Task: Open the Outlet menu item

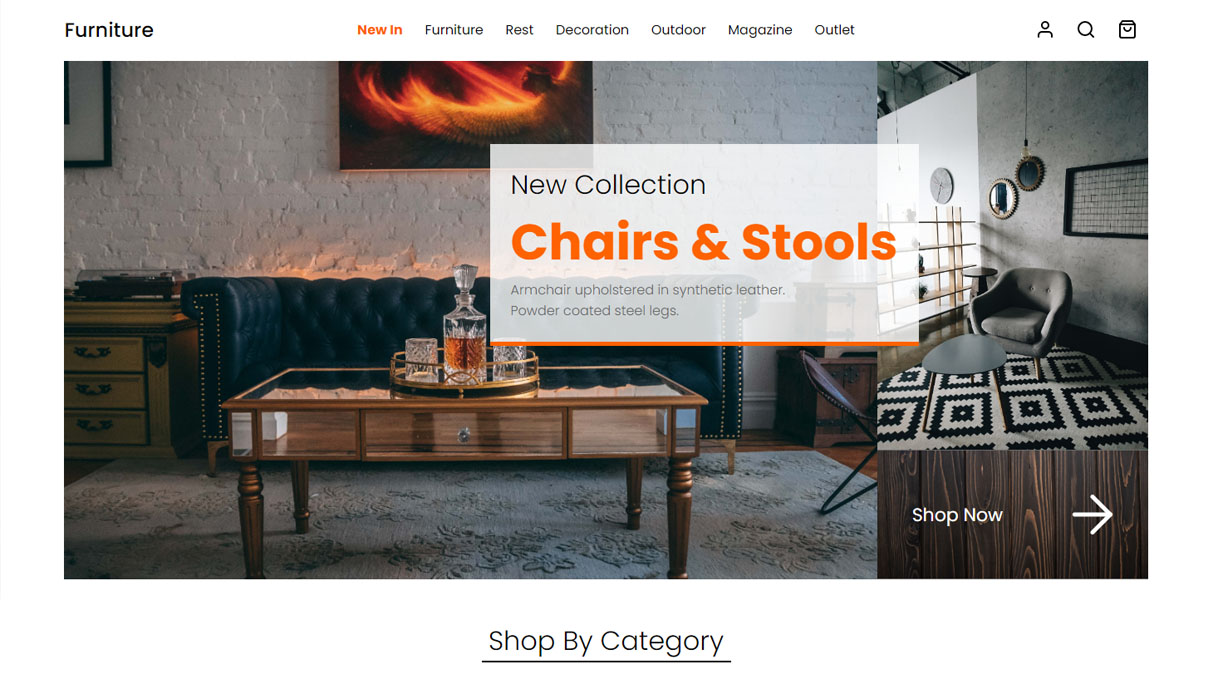Action: [834, 30]
